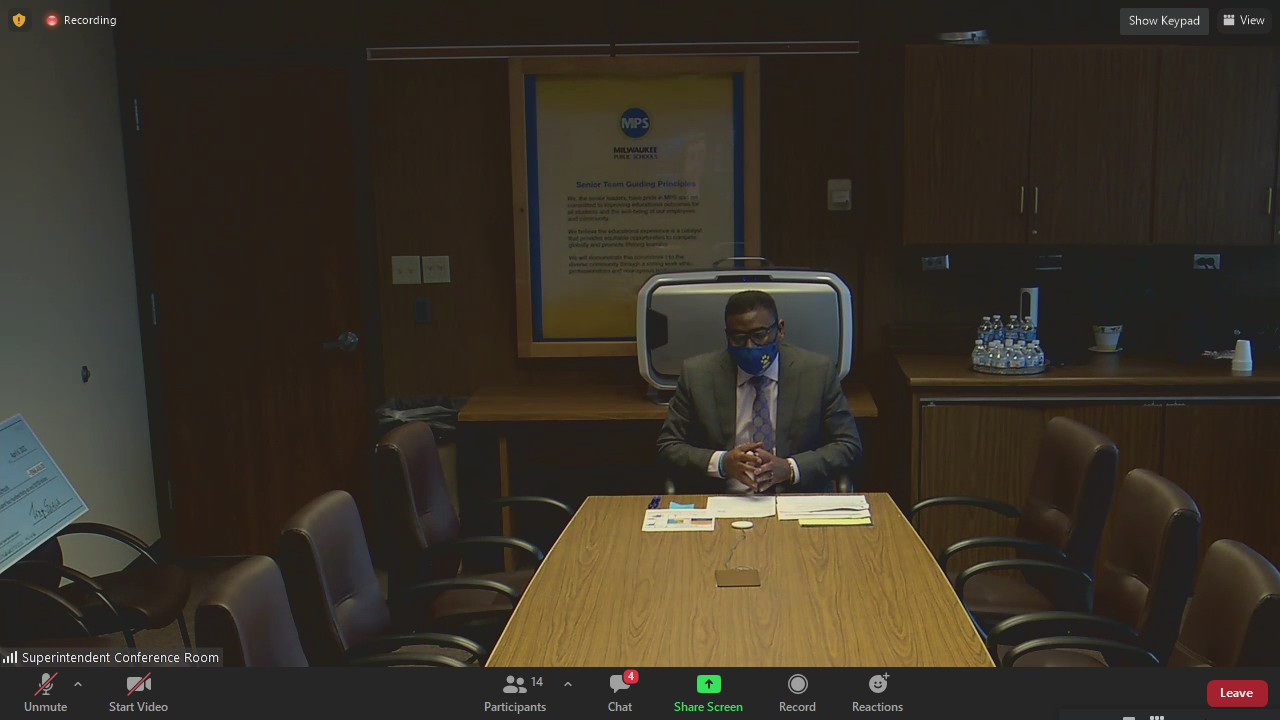
Task: Open the Participants panel
Action: click(515, 693)
